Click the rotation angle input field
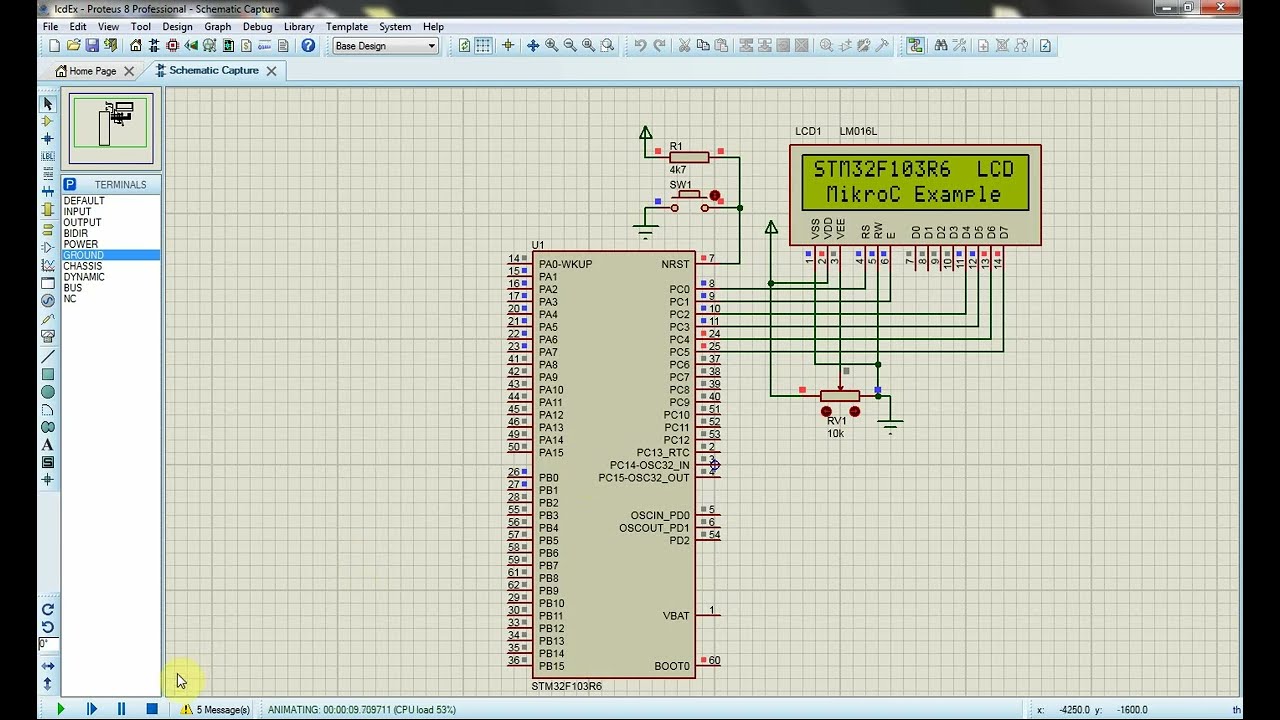 coord(49,645)
